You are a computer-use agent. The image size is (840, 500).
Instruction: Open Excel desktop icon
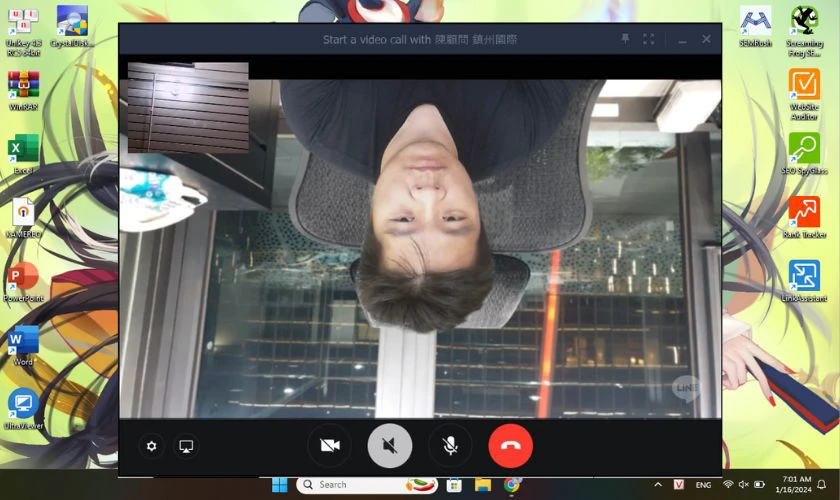23,154
